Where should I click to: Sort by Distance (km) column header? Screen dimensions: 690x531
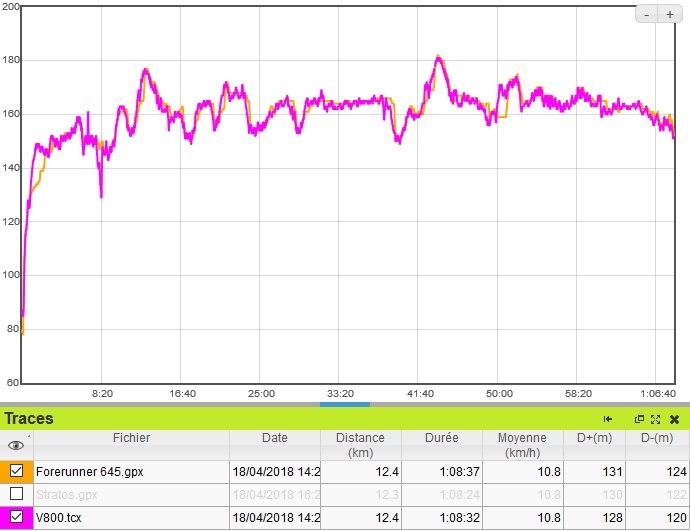(360, 445)
